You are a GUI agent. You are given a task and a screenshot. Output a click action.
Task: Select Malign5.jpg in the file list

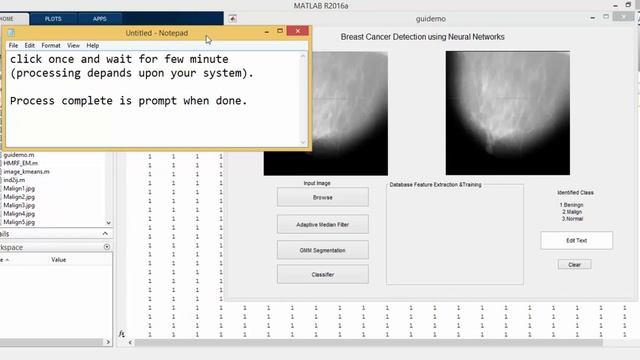(19, 222)
